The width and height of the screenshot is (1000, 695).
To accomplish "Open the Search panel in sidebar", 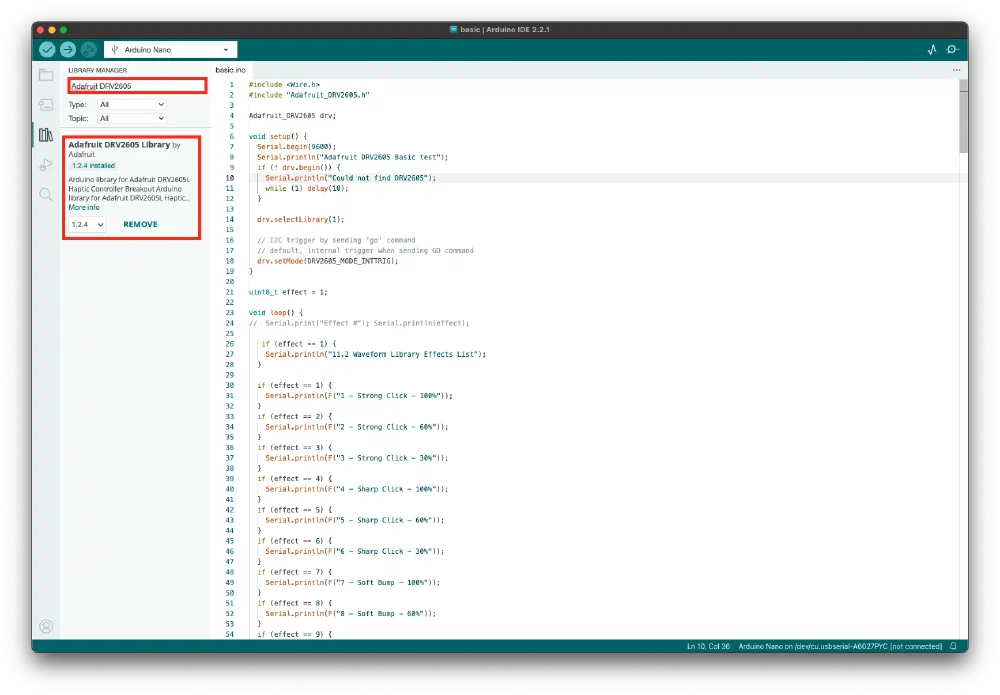I will (46, 195).
